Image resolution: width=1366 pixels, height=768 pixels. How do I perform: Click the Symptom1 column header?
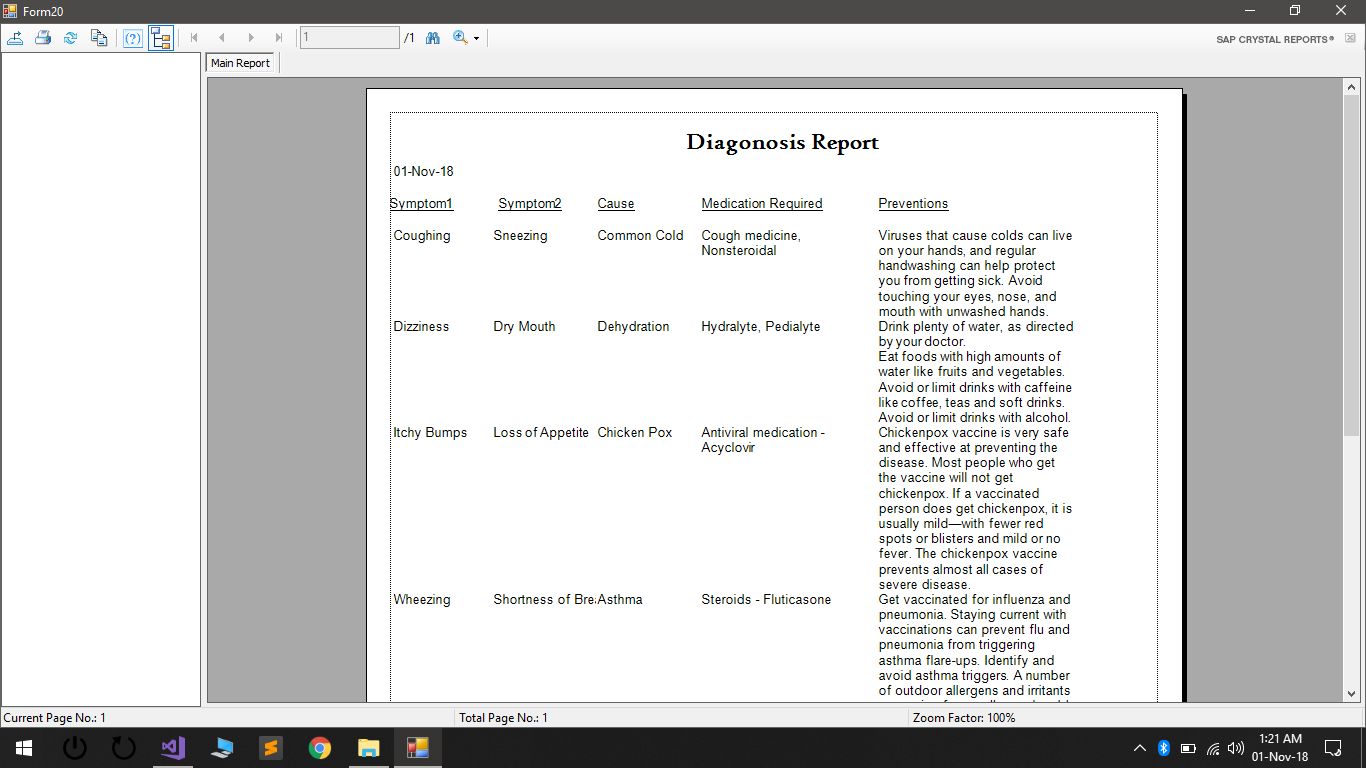[421, 203]
